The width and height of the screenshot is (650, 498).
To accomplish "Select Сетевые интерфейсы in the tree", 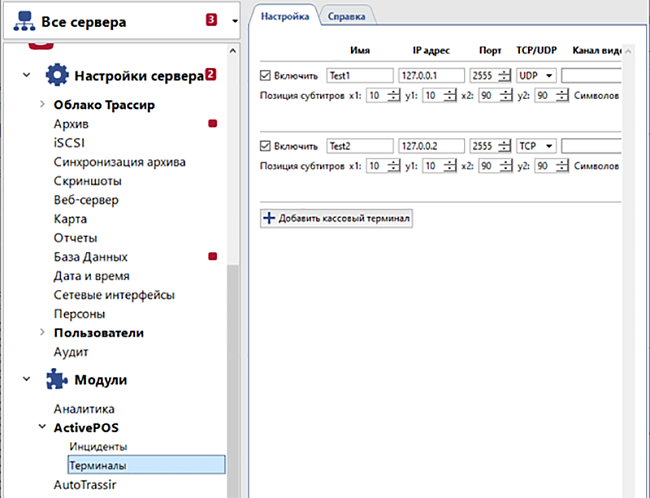I will click(114, 295).
